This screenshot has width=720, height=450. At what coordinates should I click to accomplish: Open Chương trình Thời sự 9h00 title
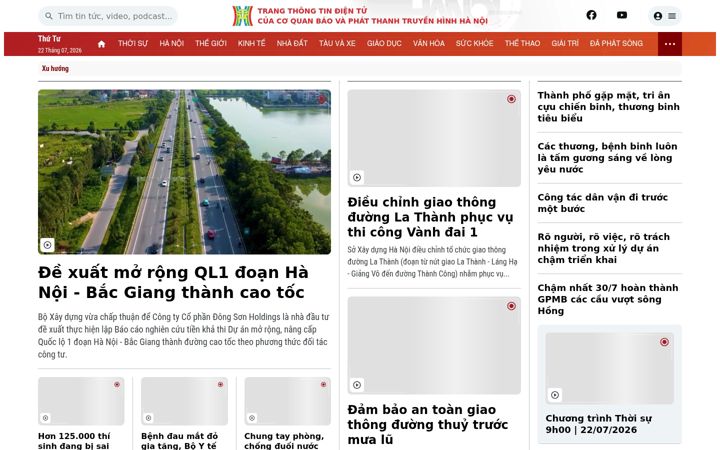click(x=598, y=424)
